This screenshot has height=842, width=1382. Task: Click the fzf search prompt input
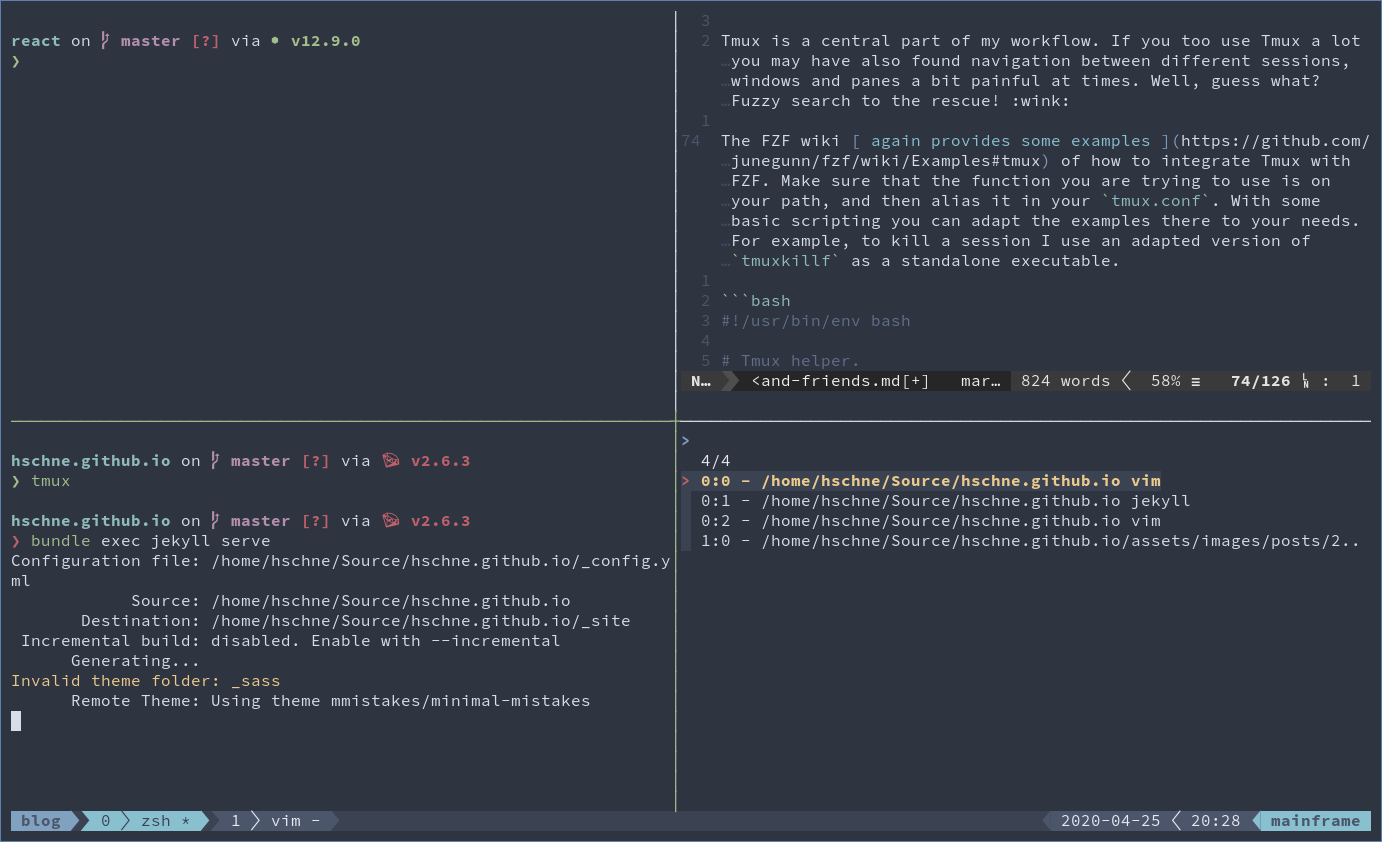pos(1025,441)
